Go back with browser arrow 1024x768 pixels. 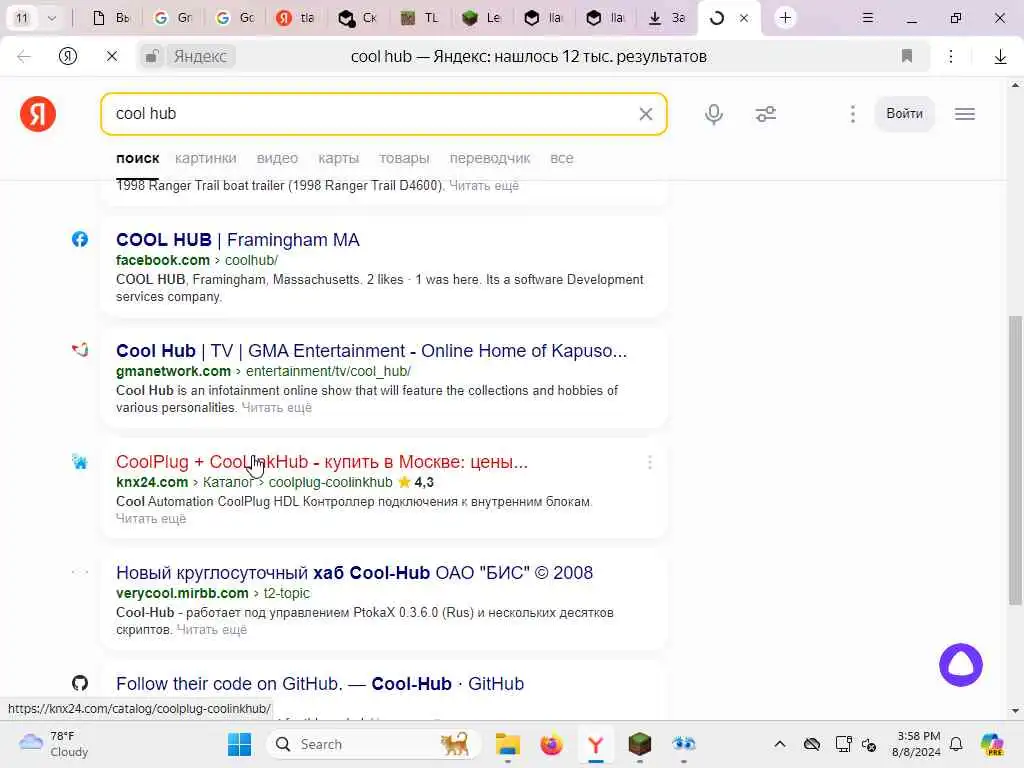(x=24, y=56)
